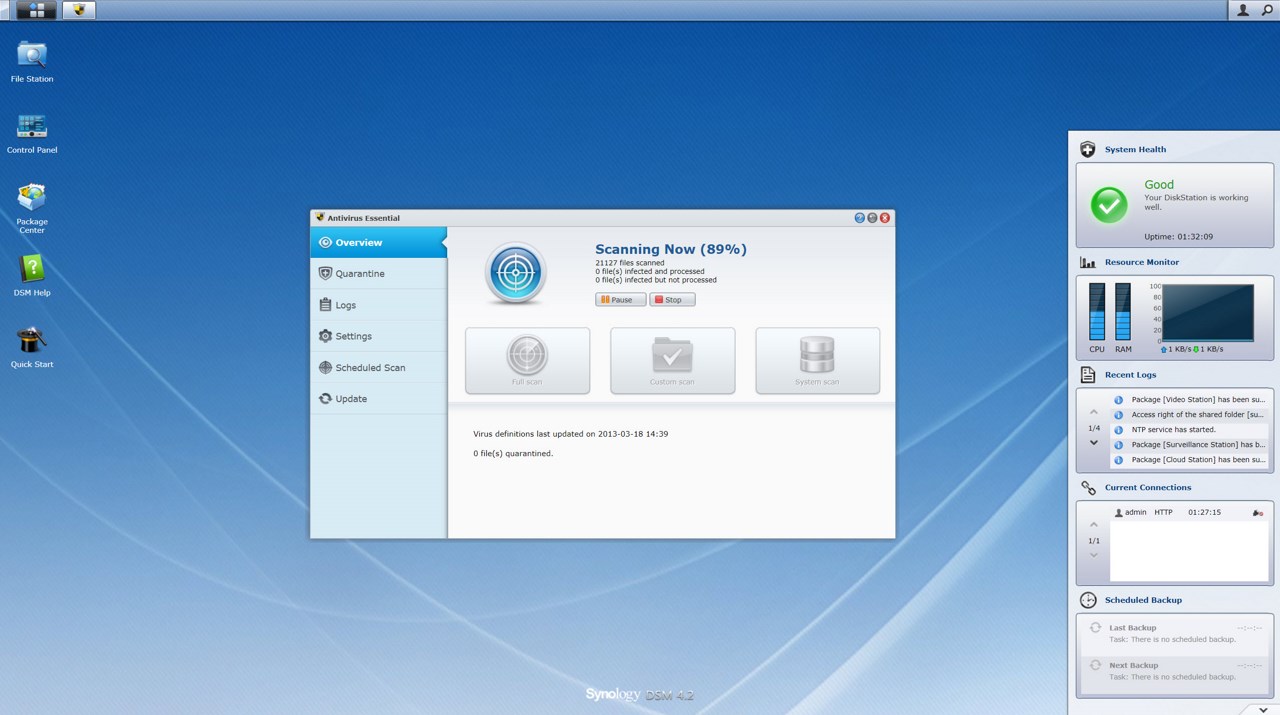1280x715 pixels.
Task: Show previous page of Recent Logs
Action: pos(1094,413)
